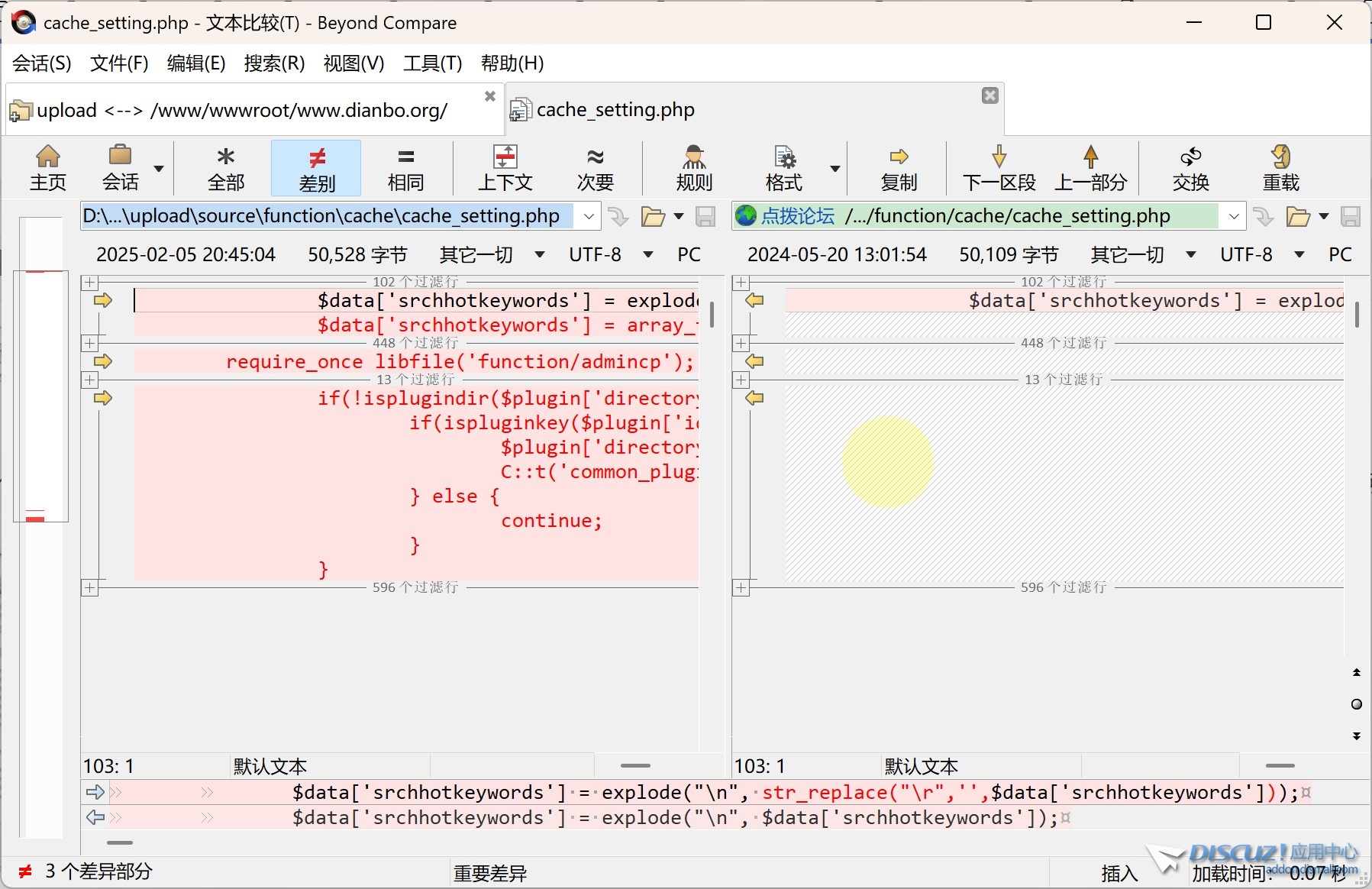The height and width of the screenshot is (889, 1372).
Task: Expand the top 102 filtered lines section
Action: [90, 282]
